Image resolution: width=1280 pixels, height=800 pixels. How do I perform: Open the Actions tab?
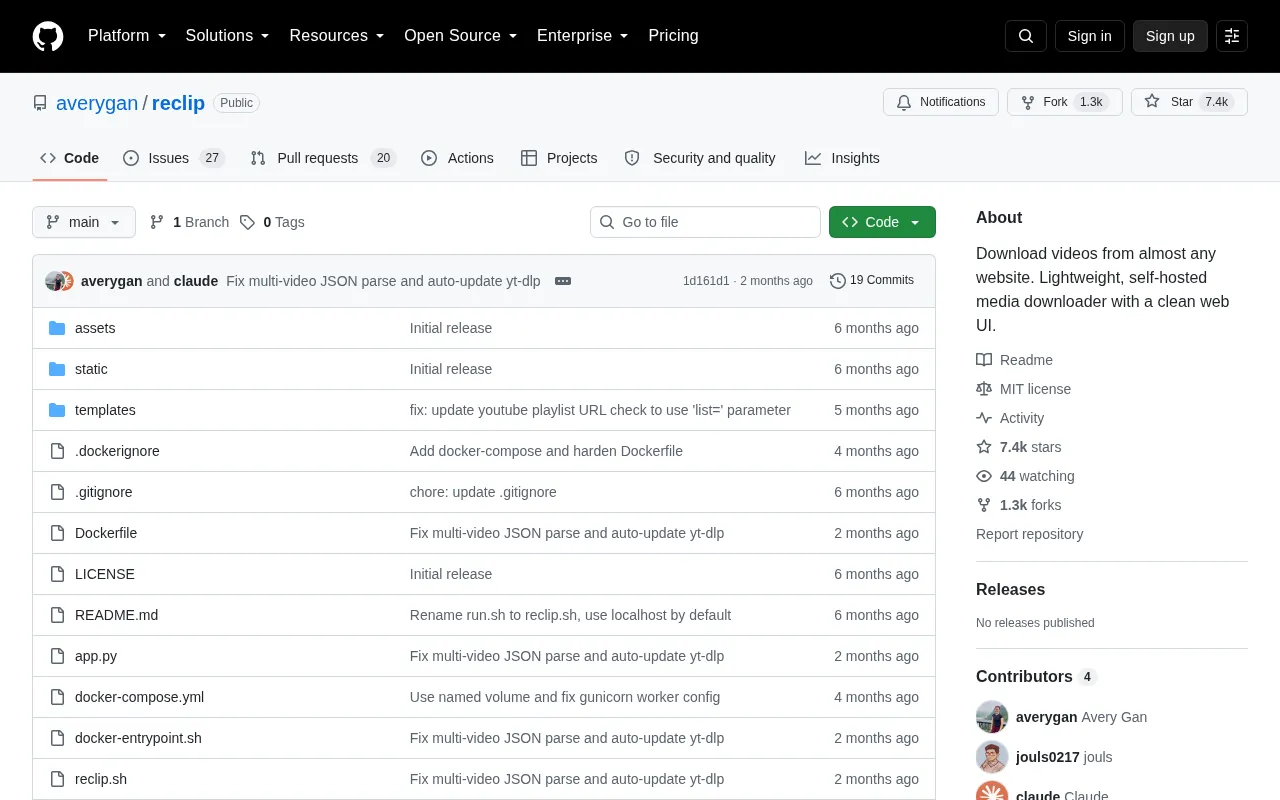(x=458, y=158)
